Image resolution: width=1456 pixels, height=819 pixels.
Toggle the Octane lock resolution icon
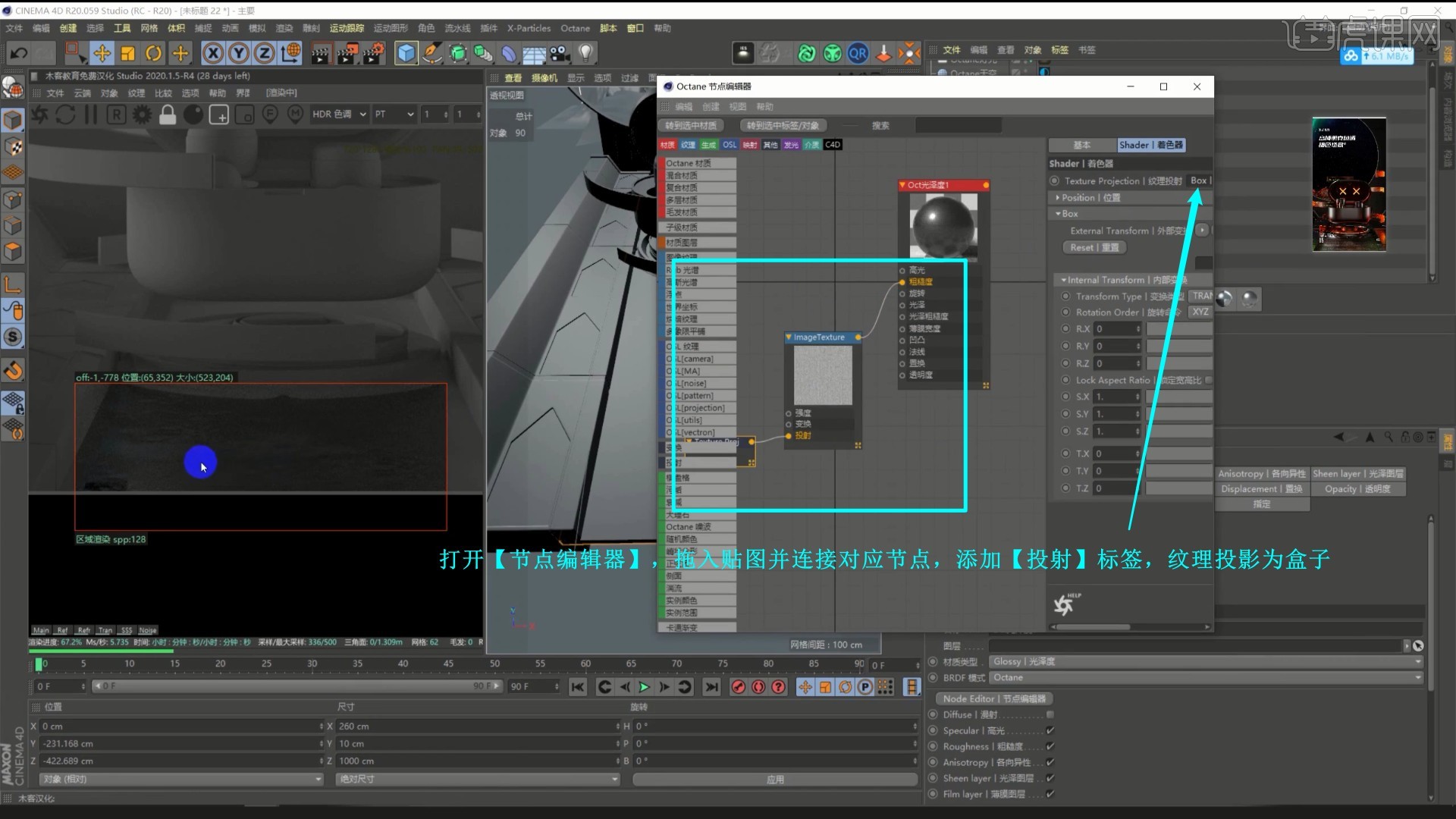pos(168,115)
